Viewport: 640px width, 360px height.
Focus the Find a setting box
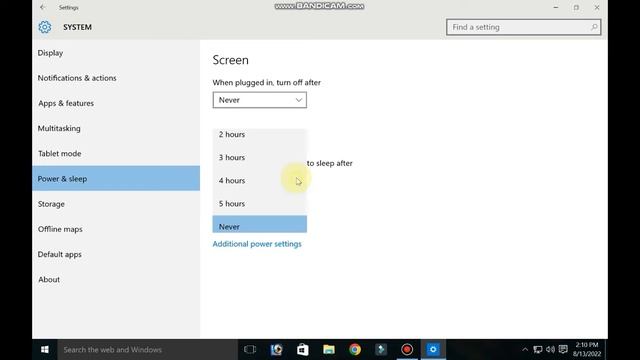[x=523, y=27]
